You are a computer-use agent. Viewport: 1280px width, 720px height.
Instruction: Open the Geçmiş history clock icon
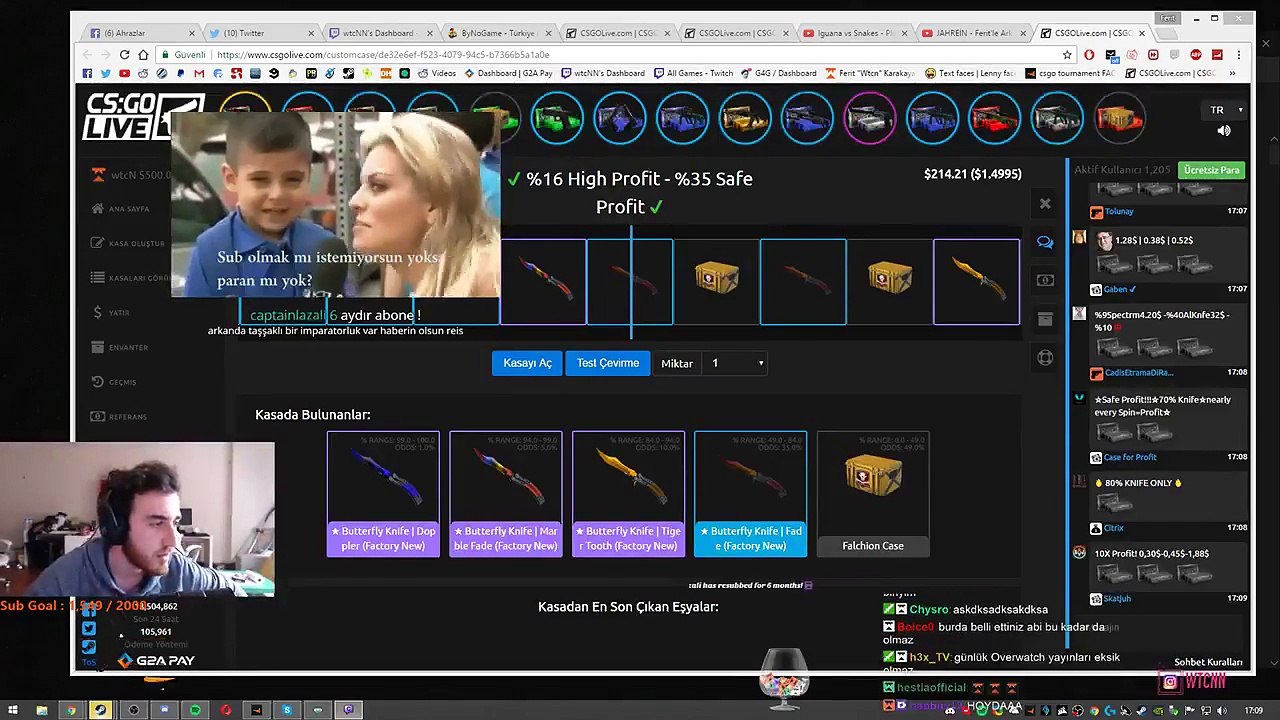point(98,382)
